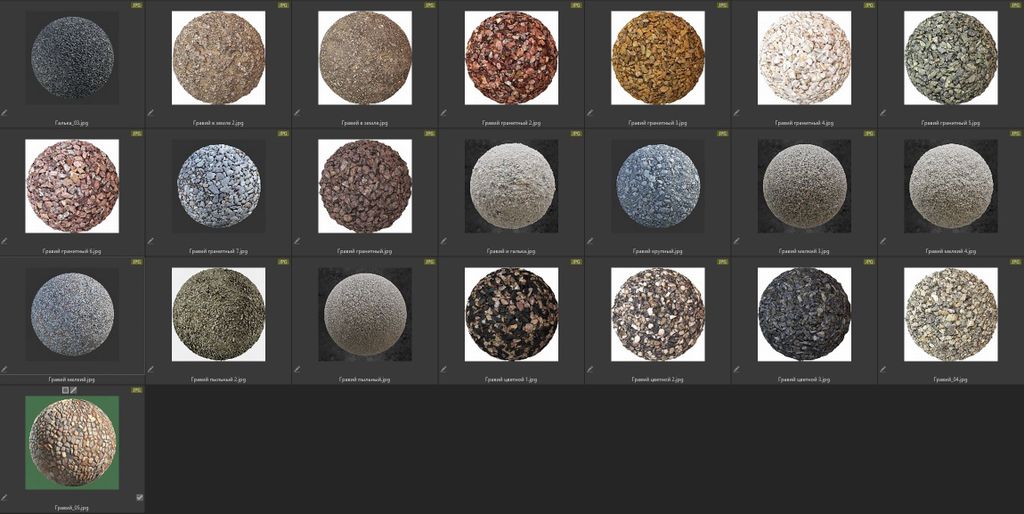Click the edit pencil on Гравий крупный.jpg
The width and height of the screenshot is (1024, 514).
tap(589, 241)
